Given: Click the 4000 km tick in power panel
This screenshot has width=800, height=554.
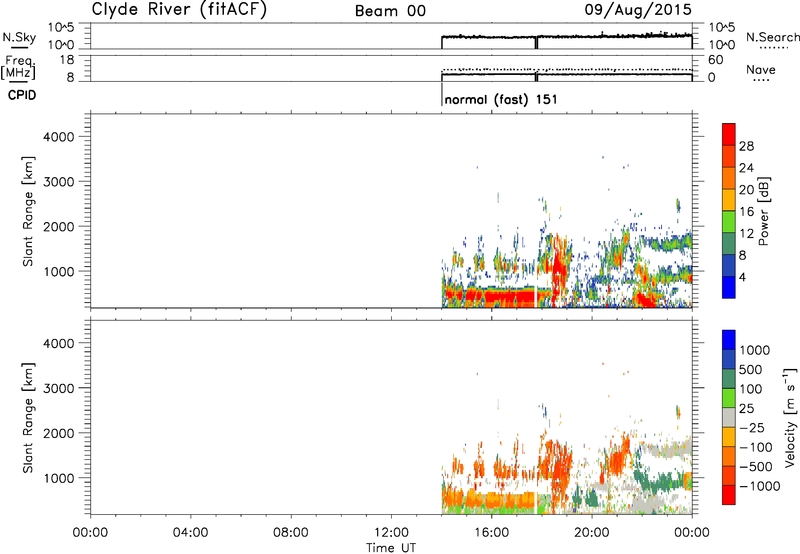Looking at the screenshot, I should click(x=59, y=137).
